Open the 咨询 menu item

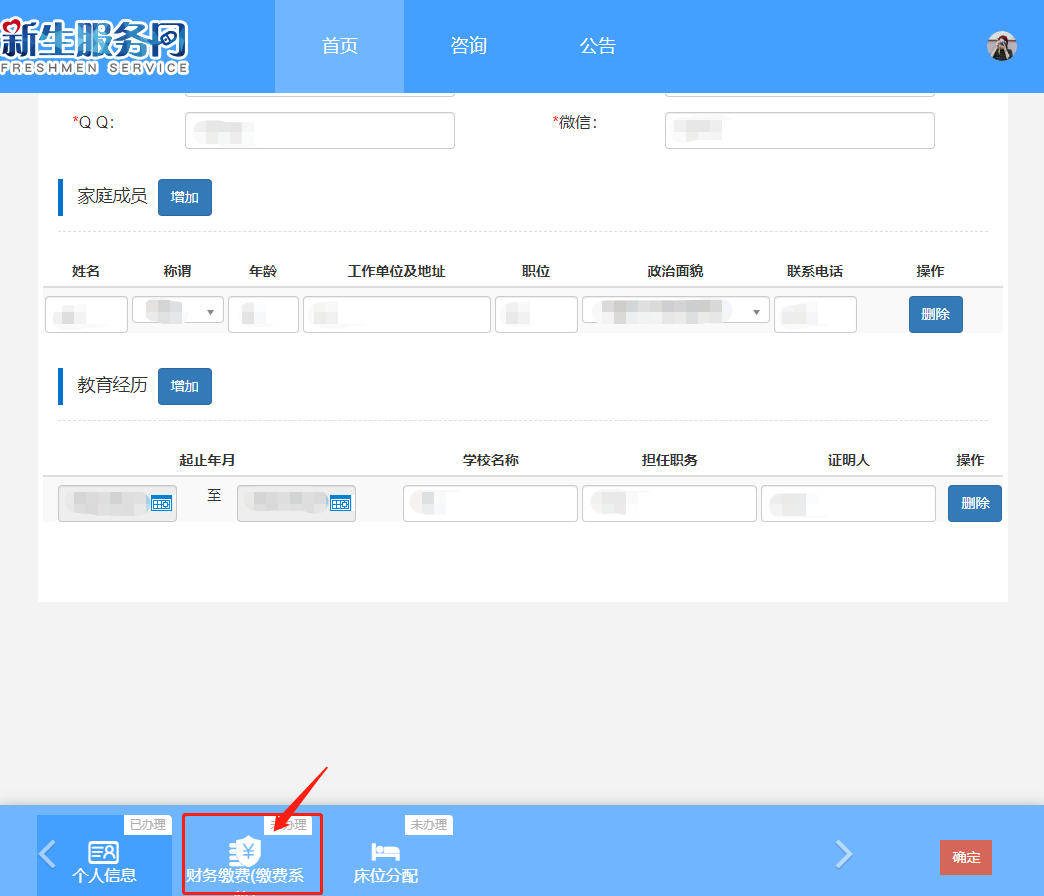pos(468,46)
